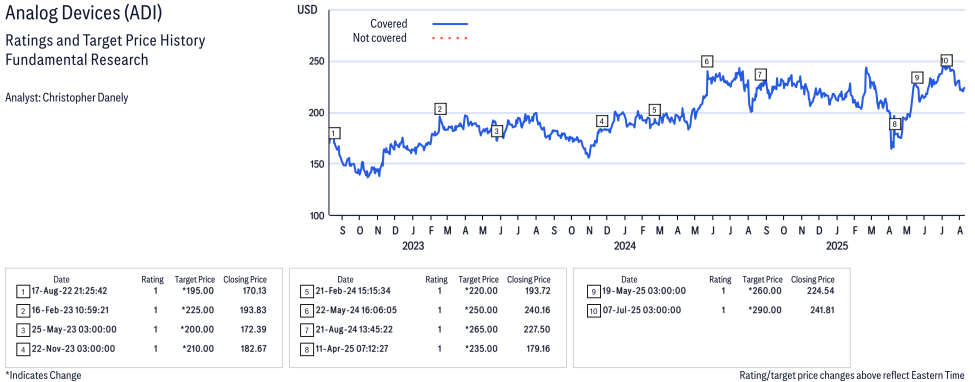Click the boxed number 7 in table
975x382 pixels.
[306, 330]
